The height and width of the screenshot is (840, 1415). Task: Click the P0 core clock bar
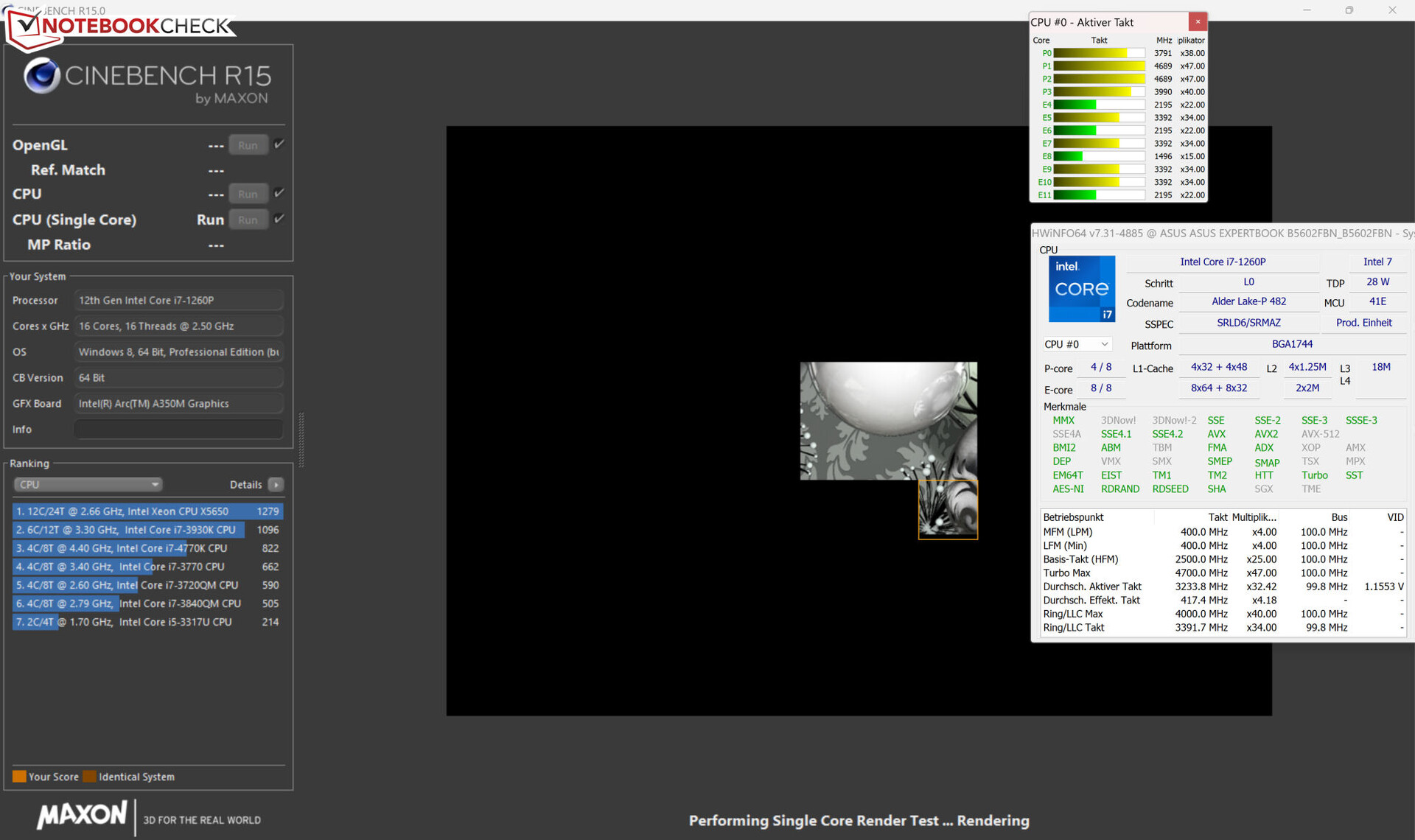pyautogui.click(x=1099, y=53)
